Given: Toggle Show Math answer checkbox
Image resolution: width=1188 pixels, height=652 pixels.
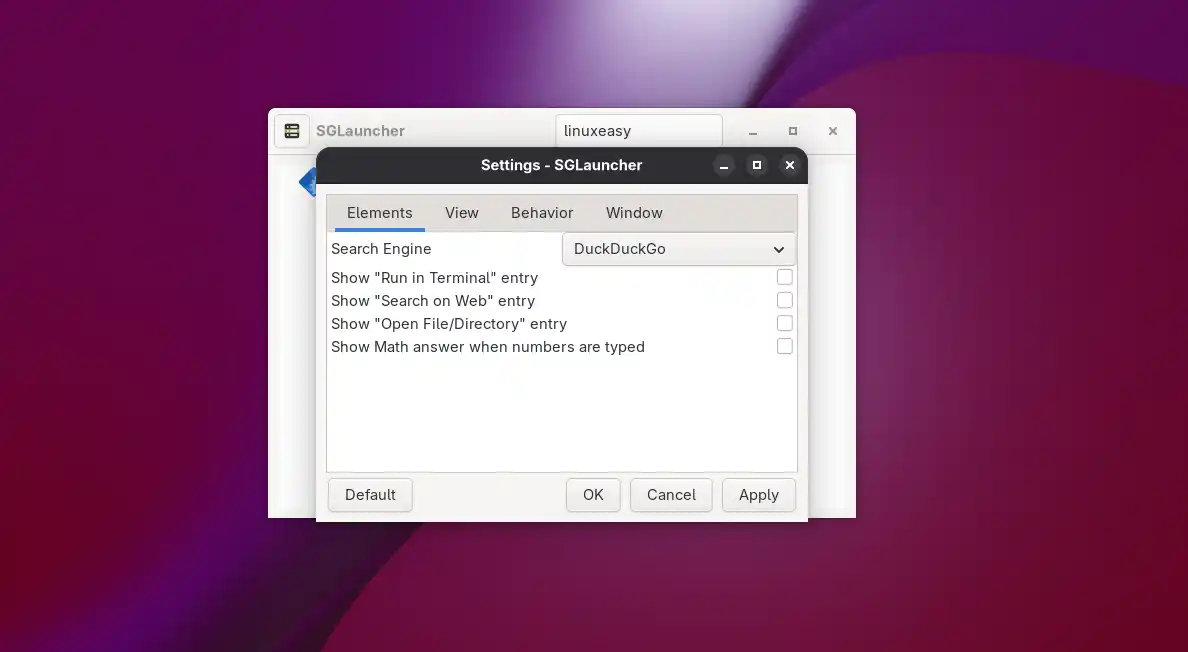Looking at the screenshot, I should coord(785,346).
